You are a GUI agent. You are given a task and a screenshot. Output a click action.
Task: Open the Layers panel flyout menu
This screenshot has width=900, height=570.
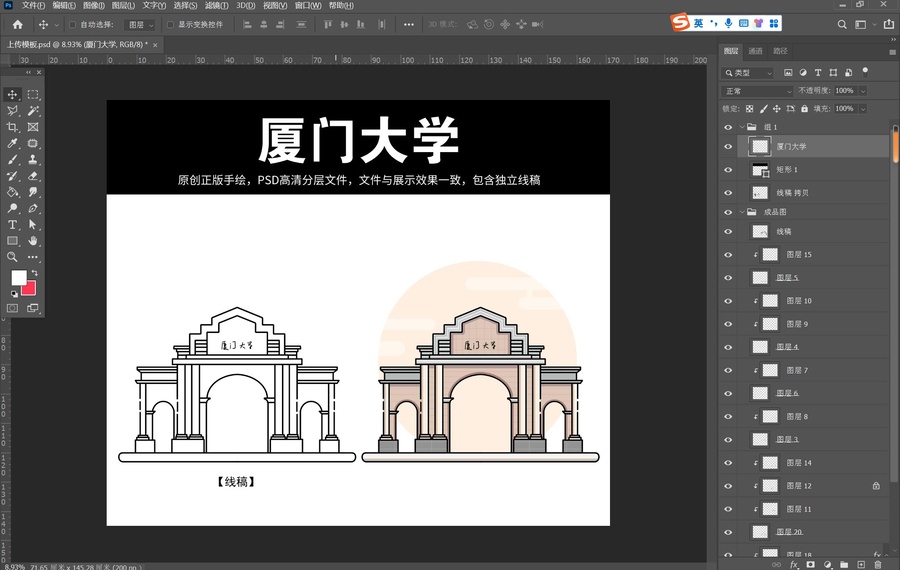[x=892, y=52]
